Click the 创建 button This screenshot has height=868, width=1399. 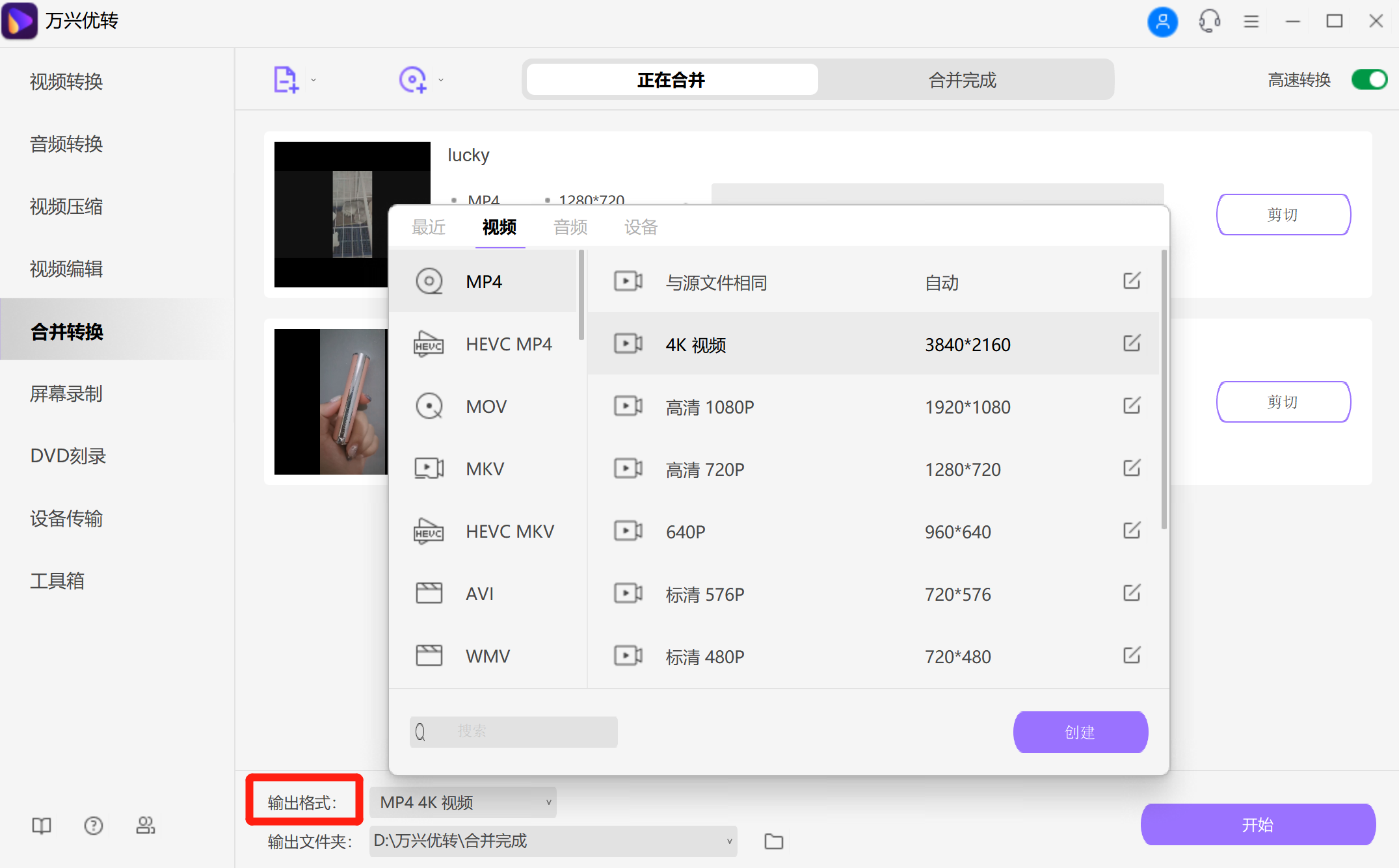click(1080, 731)
